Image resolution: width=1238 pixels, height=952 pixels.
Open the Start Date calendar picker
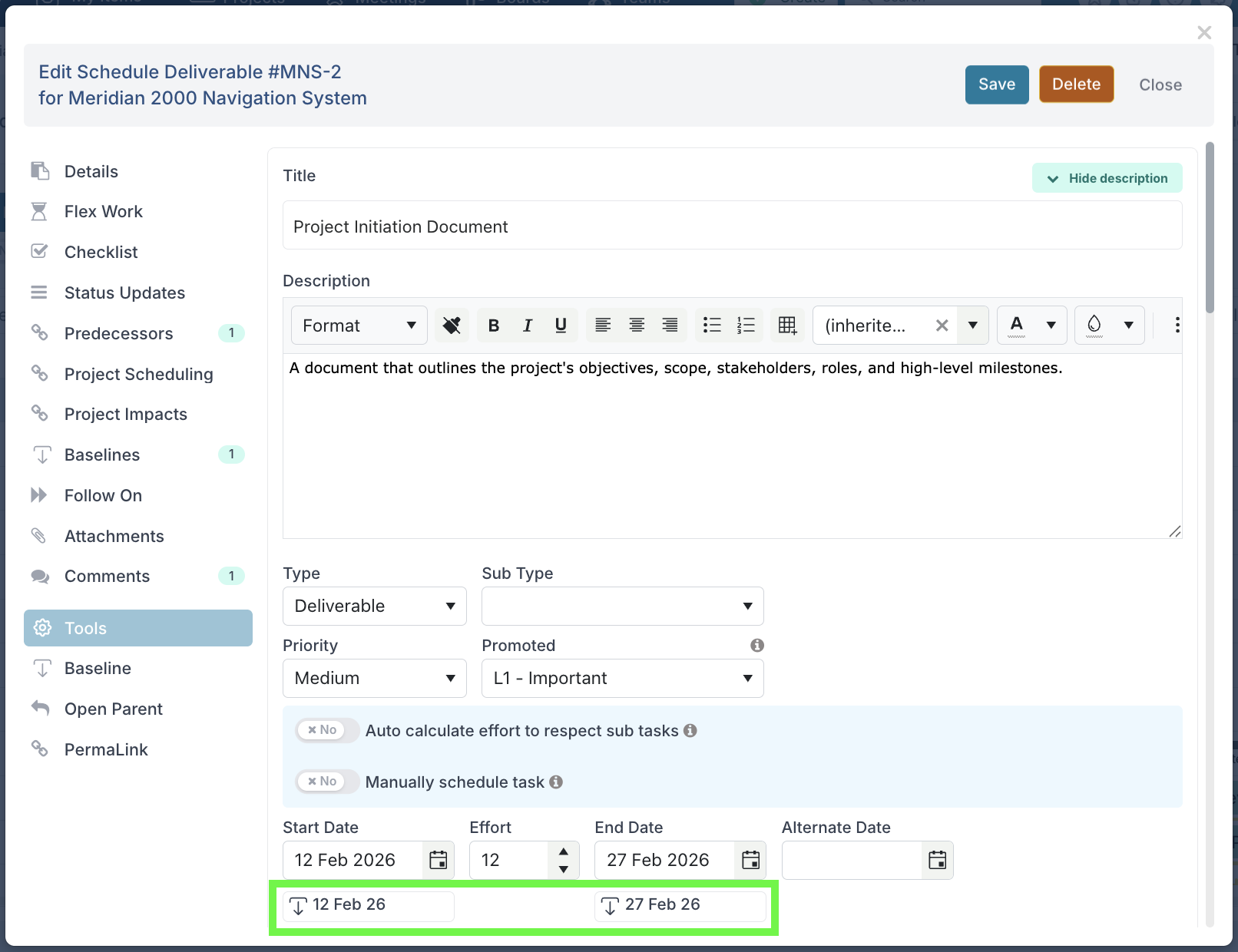(x=438, y=860)
